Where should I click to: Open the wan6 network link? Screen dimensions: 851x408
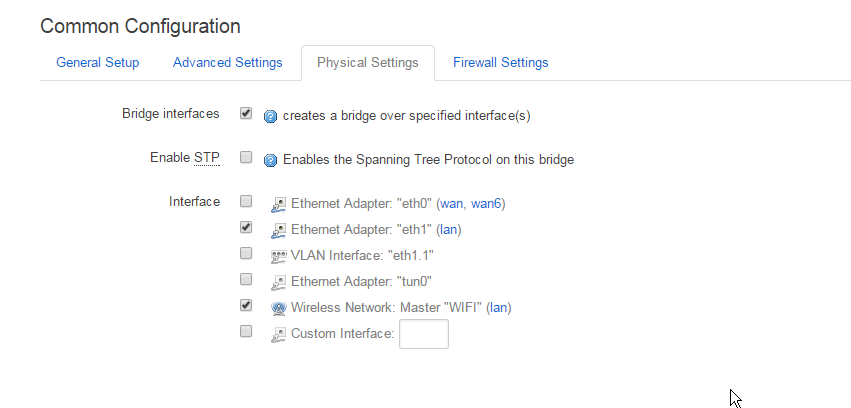pyautogui.click(x=486, y=204)
